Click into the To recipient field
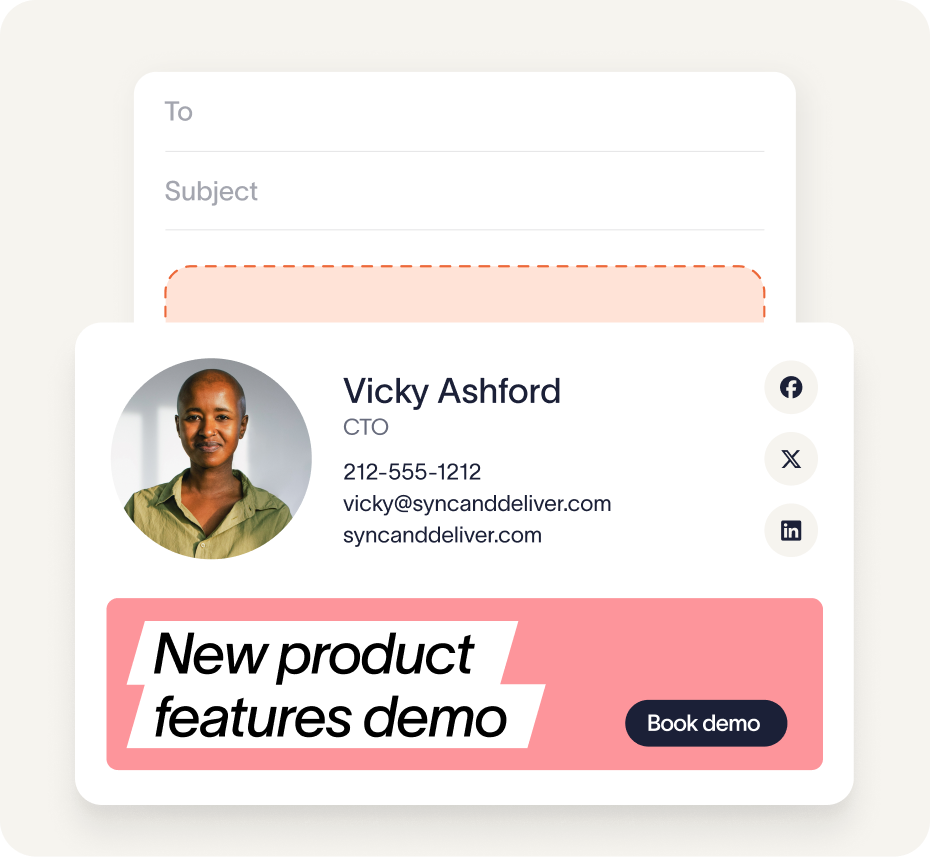 [464, 112]
